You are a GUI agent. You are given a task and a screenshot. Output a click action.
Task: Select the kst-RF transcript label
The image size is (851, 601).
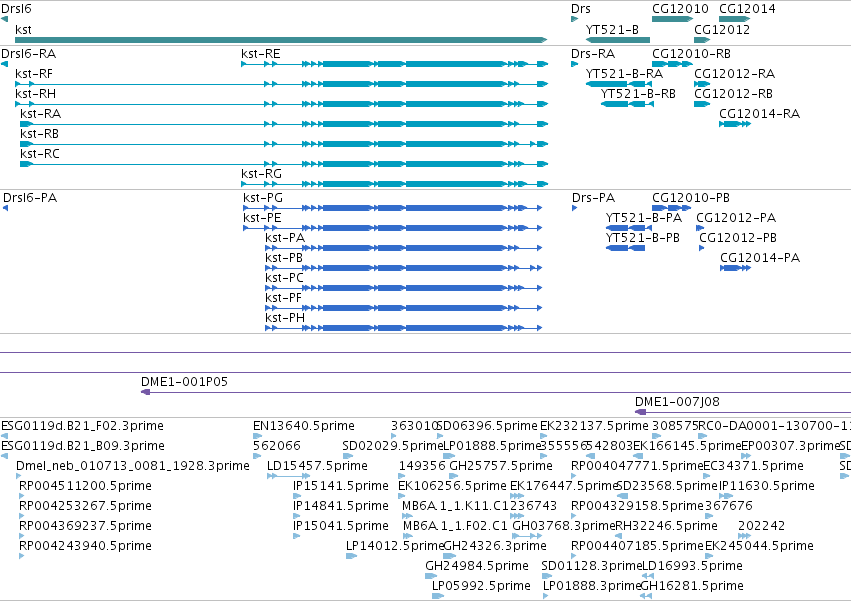pyautogui.click(x=34, y=74)
